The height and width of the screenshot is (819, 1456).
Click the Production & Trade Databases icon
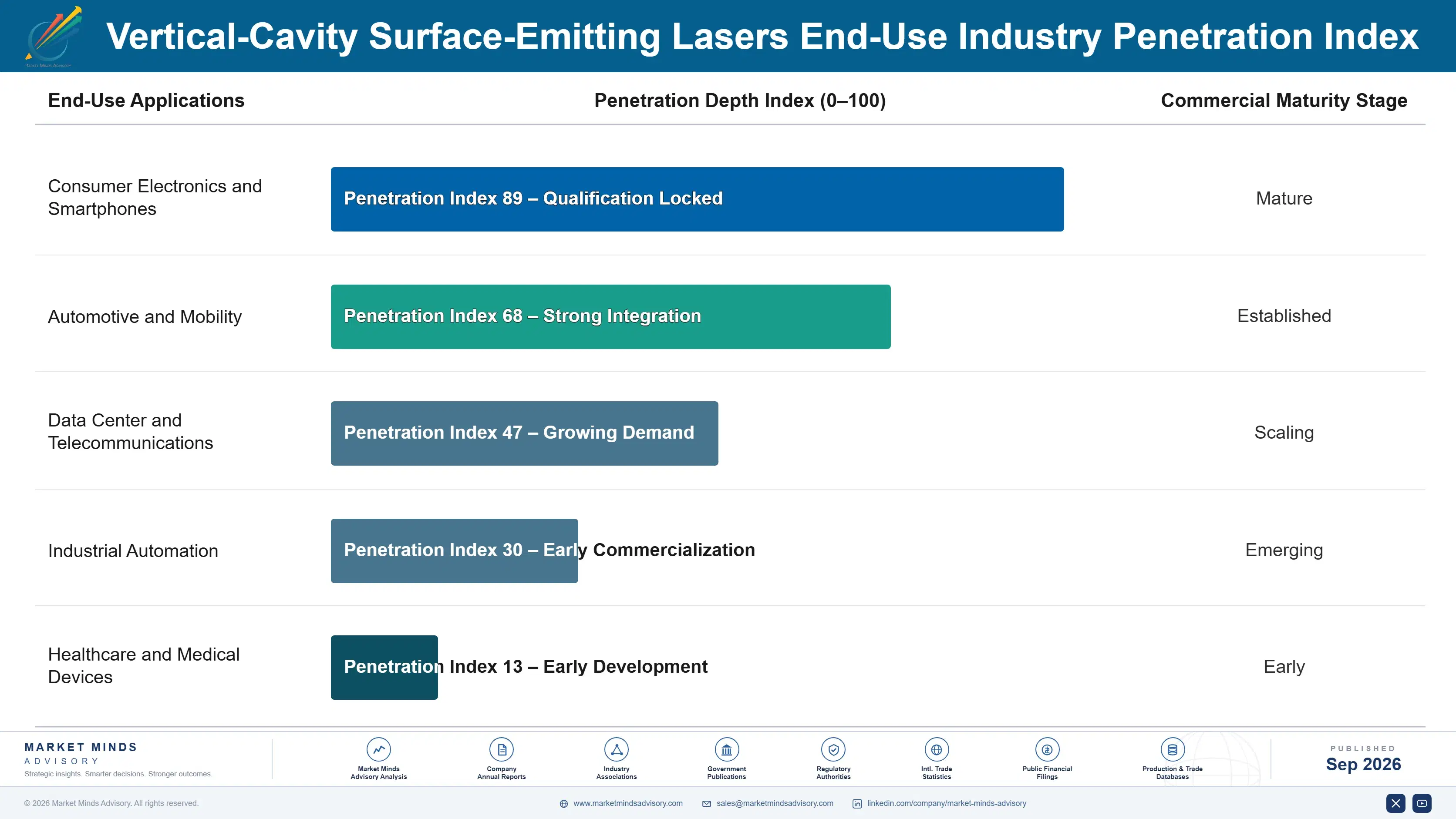point(1172,749)
